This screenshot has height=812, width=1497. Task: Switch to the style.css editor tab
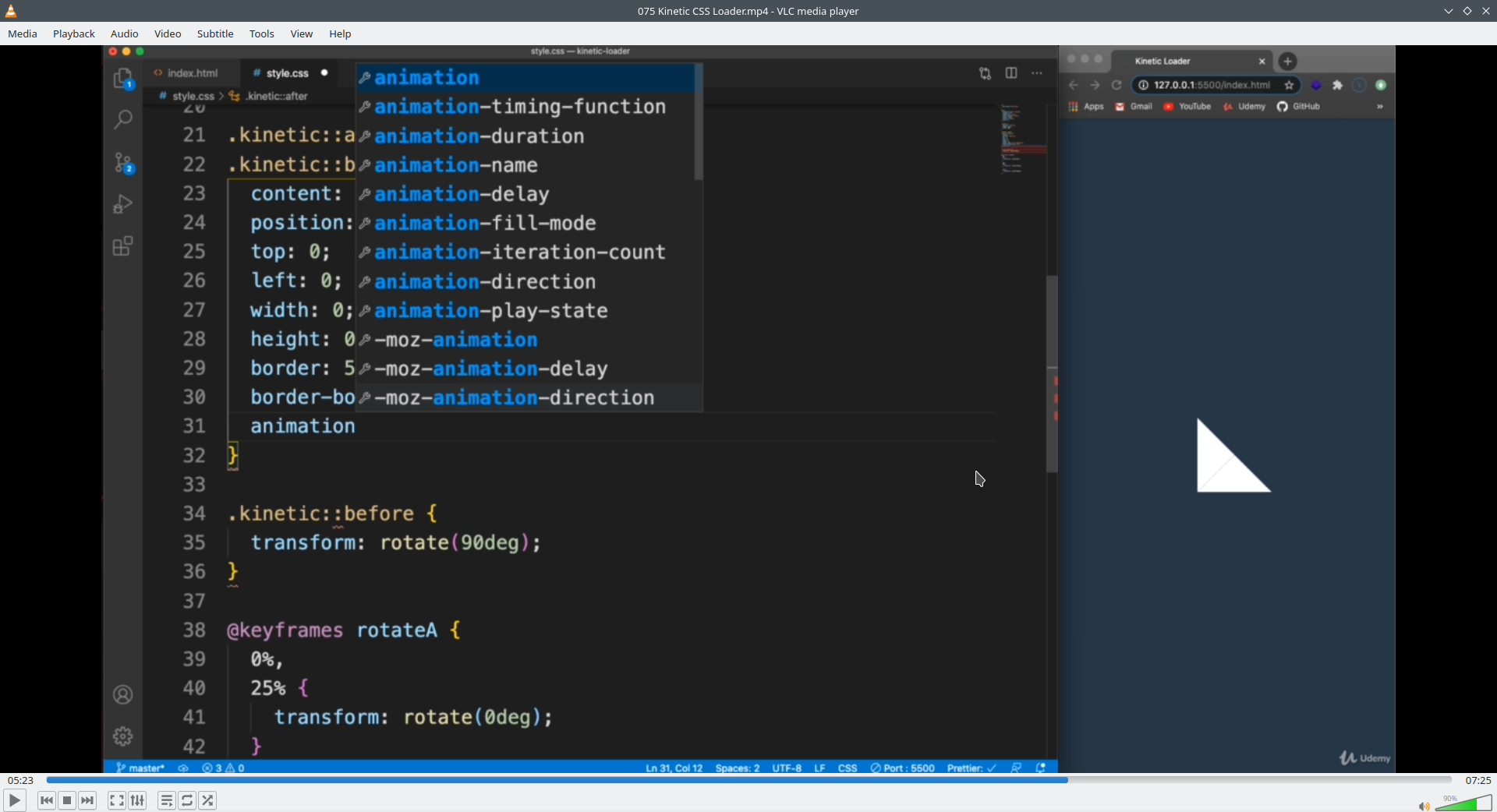(288, 73)
